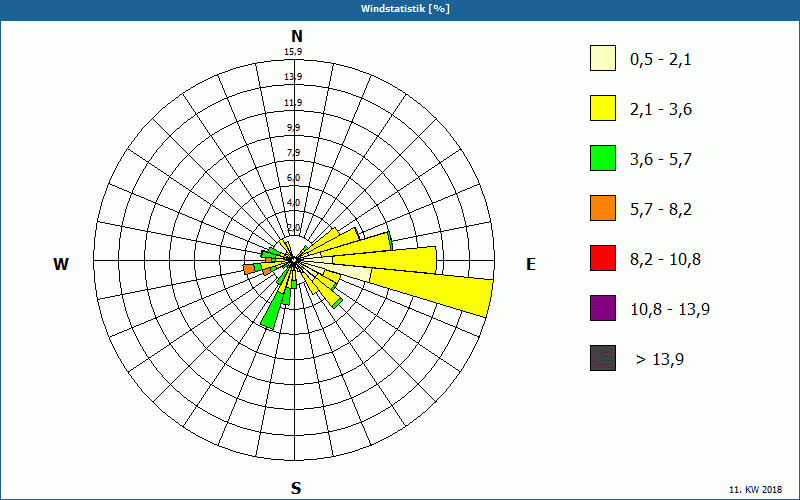The width and height of the screenshot is (800, 500).
Task: Click the purple 10,8 - 13,9 legend swatch
Action: coord(603,308)
